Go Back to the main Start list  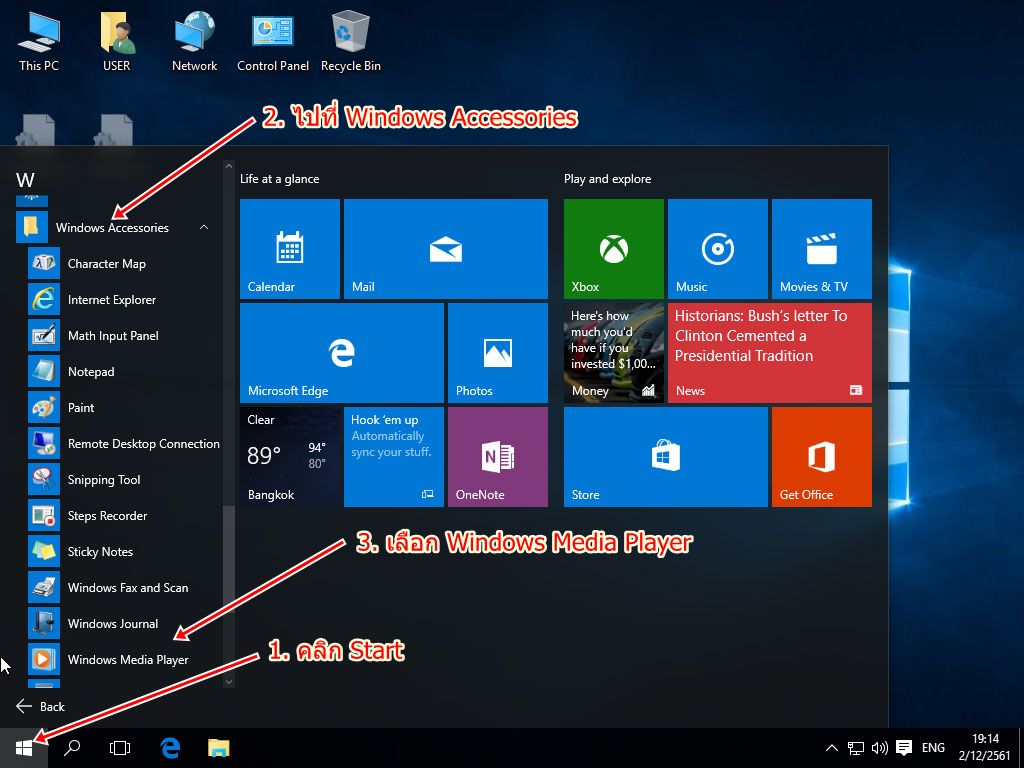coord(41,706)
